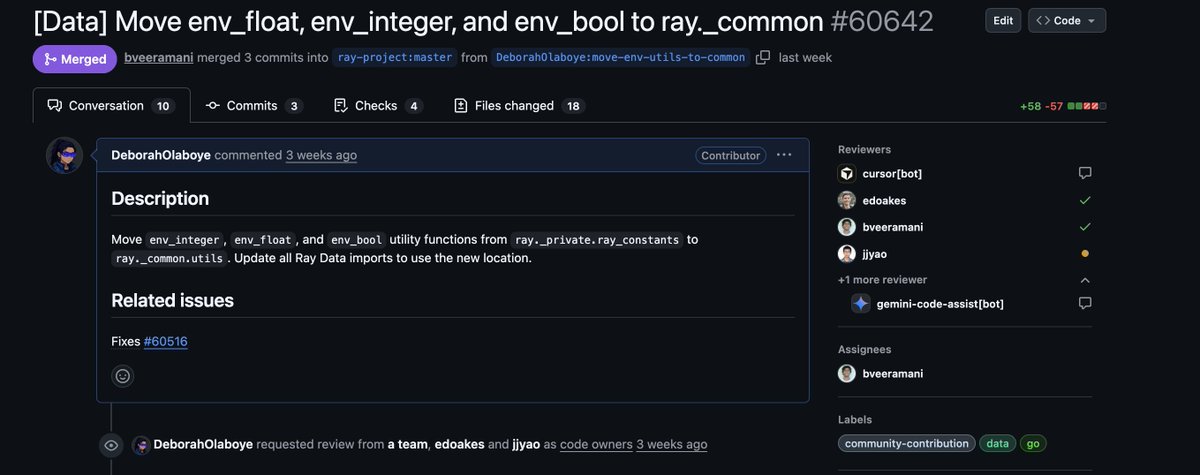
Task: Open the Commits tab
Action: [254, 105]
